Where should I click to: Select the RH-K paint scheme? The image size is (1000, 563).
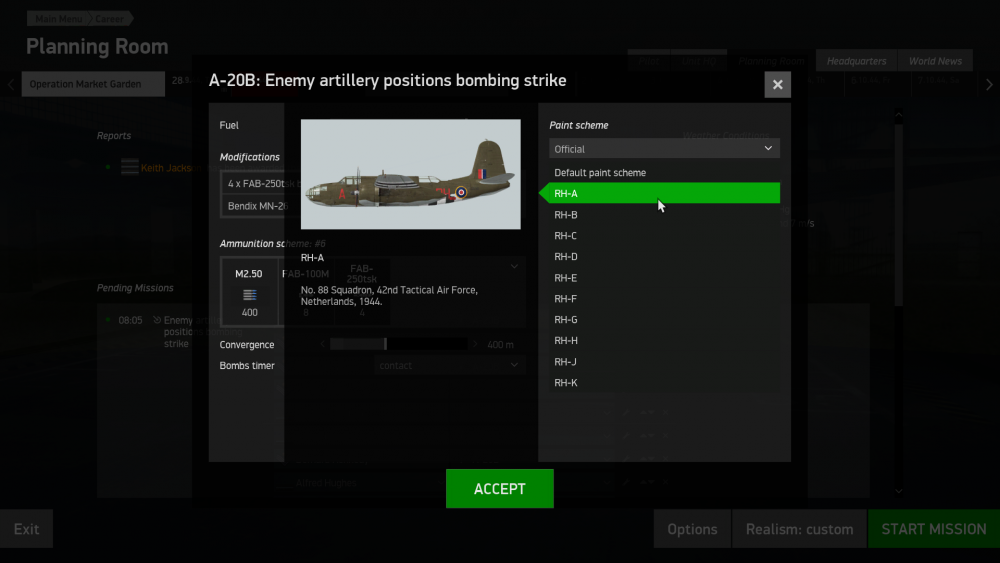[566, 383]
